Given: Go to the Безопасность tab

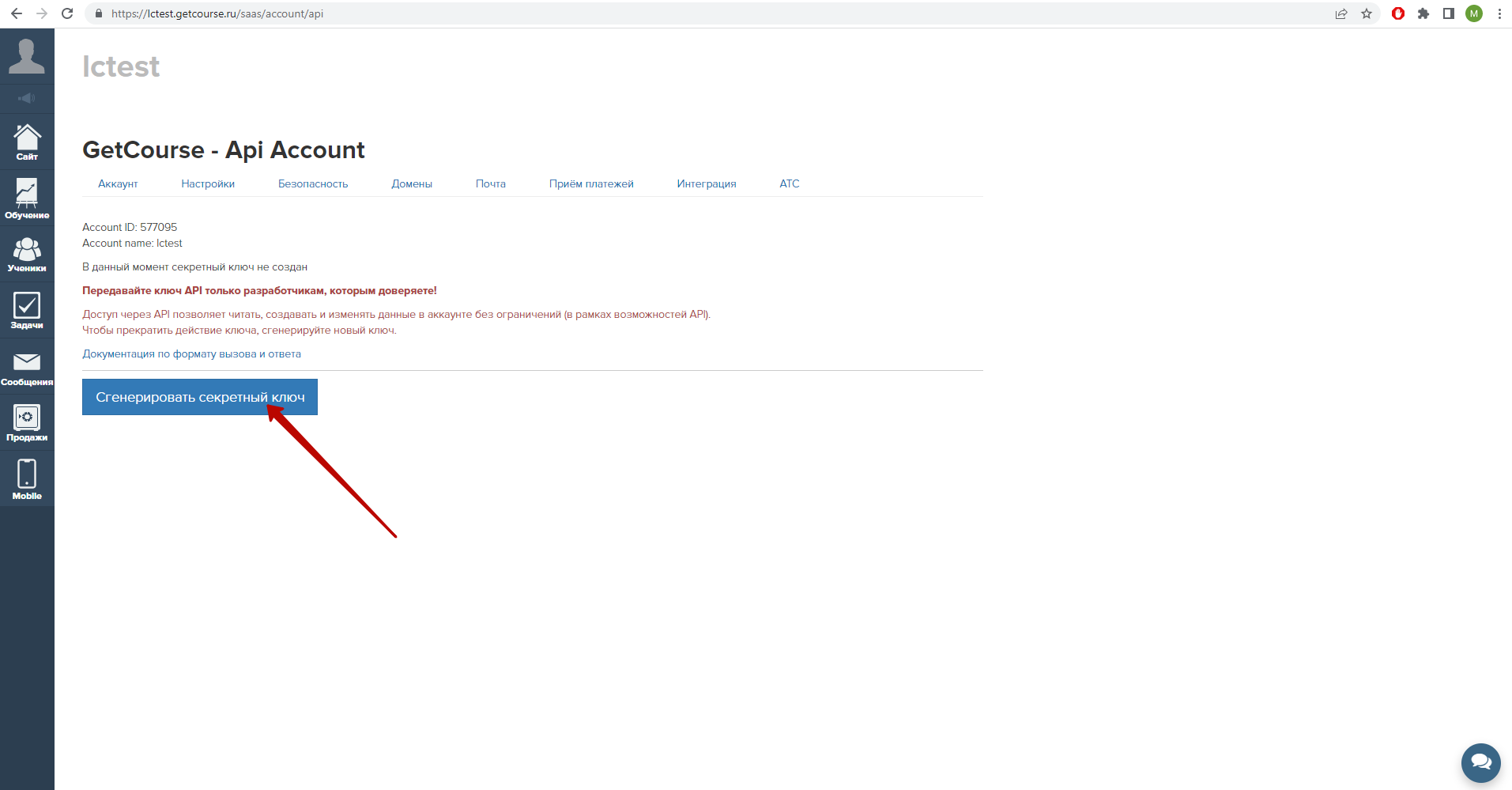Looking at the screenshot, I should [313, 183].
